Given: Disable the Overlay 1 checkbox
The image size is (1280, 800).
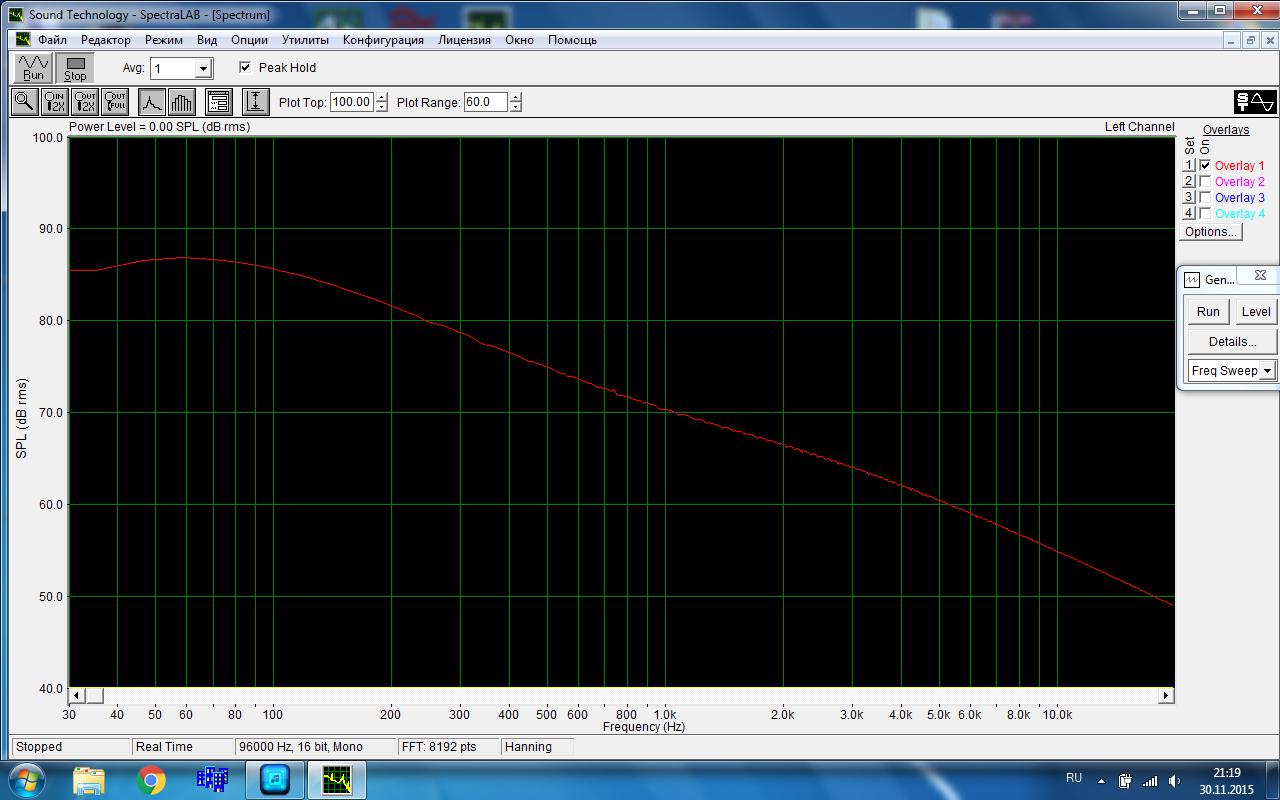Looking at the screenshot, I should click(1205, 166).
